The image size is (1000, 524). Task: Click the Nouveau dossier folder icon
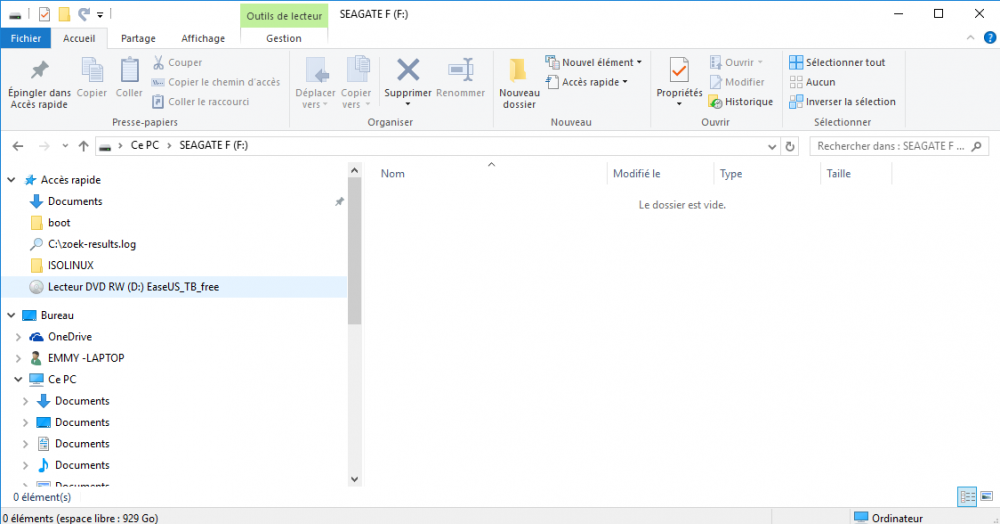tap(518, 70)
